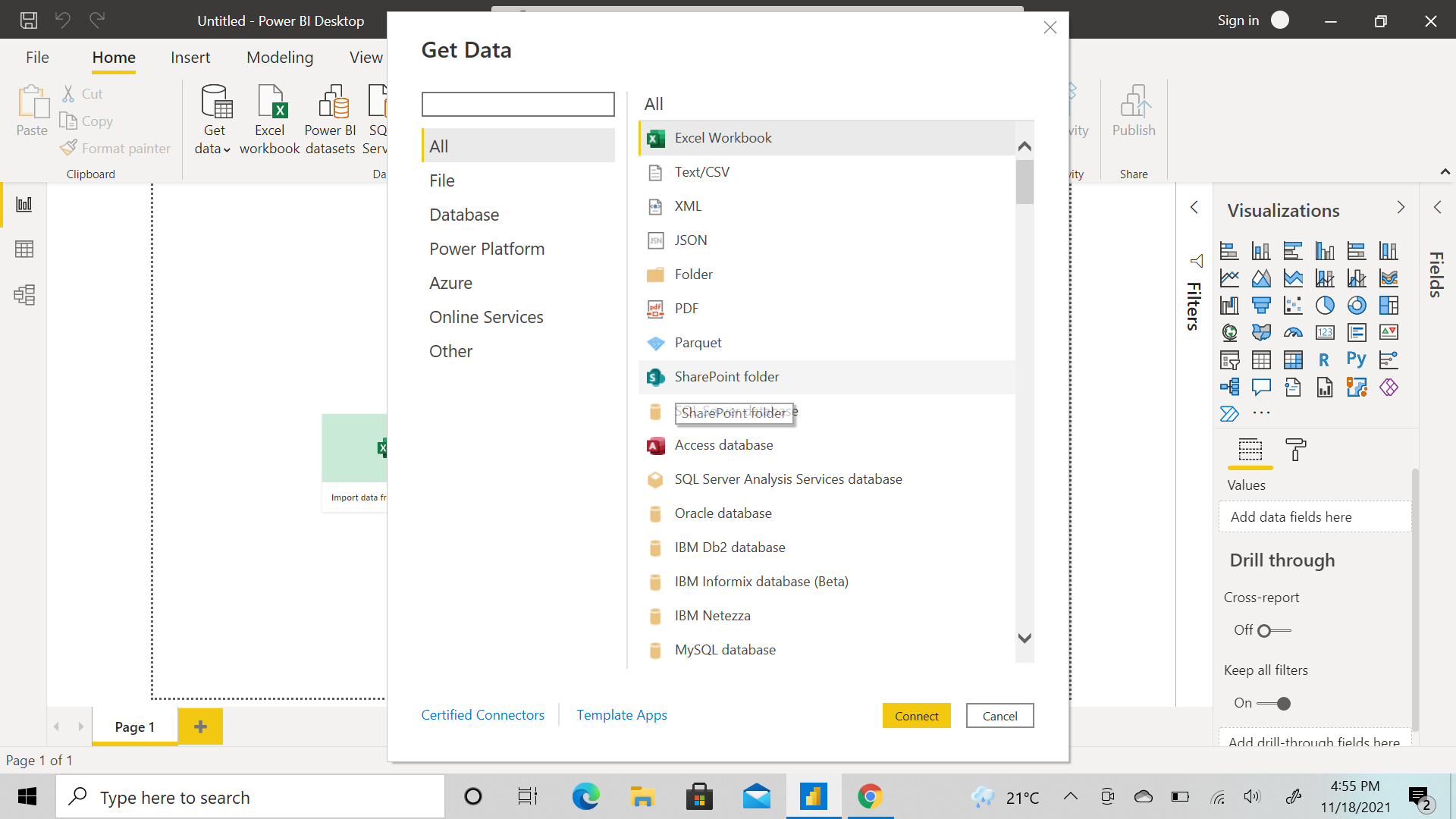Select the Excel Workbook connector

[723, 138]
